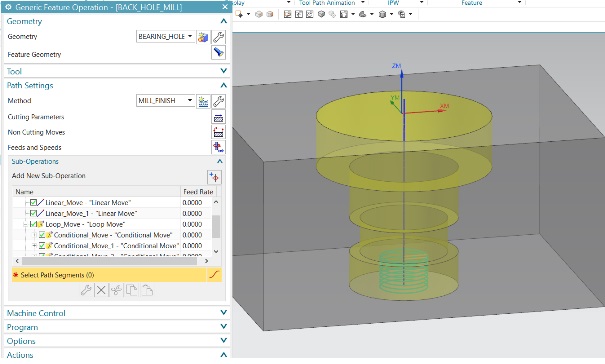Viewport: 605px width, 364px height.
Task: Click the sub-operations list scroll down arrow
Action: (x=216, y=251)
